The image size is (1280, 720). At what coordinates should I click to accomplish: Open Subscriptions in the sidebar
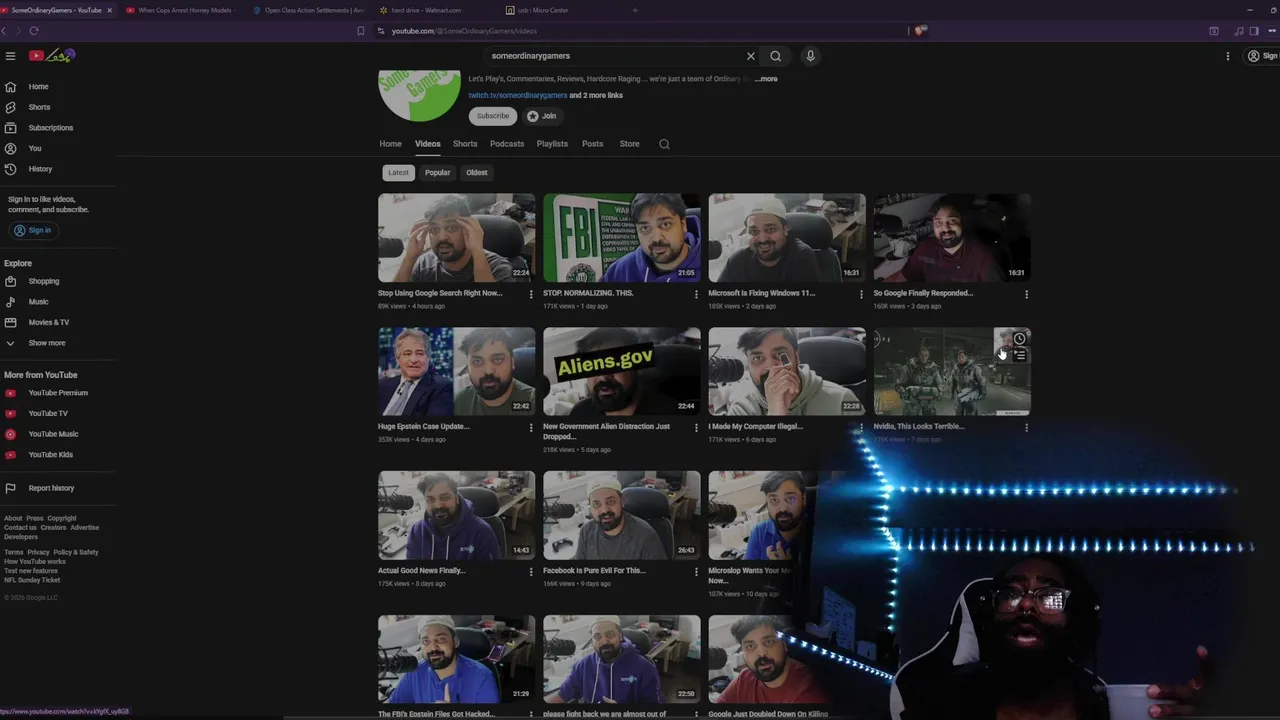[x=50, y=128]
